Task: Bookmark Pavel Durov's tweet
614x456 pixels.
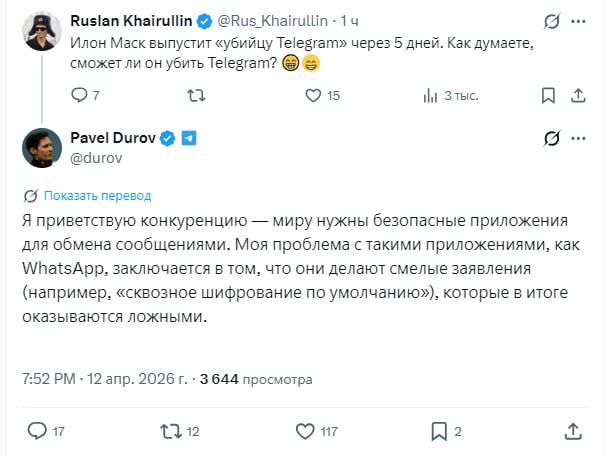Action: (x=438, y=432)
